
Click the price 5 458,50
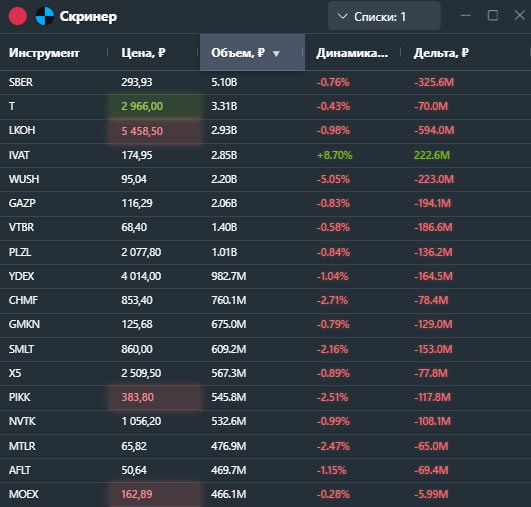click(x=142, y=131)
